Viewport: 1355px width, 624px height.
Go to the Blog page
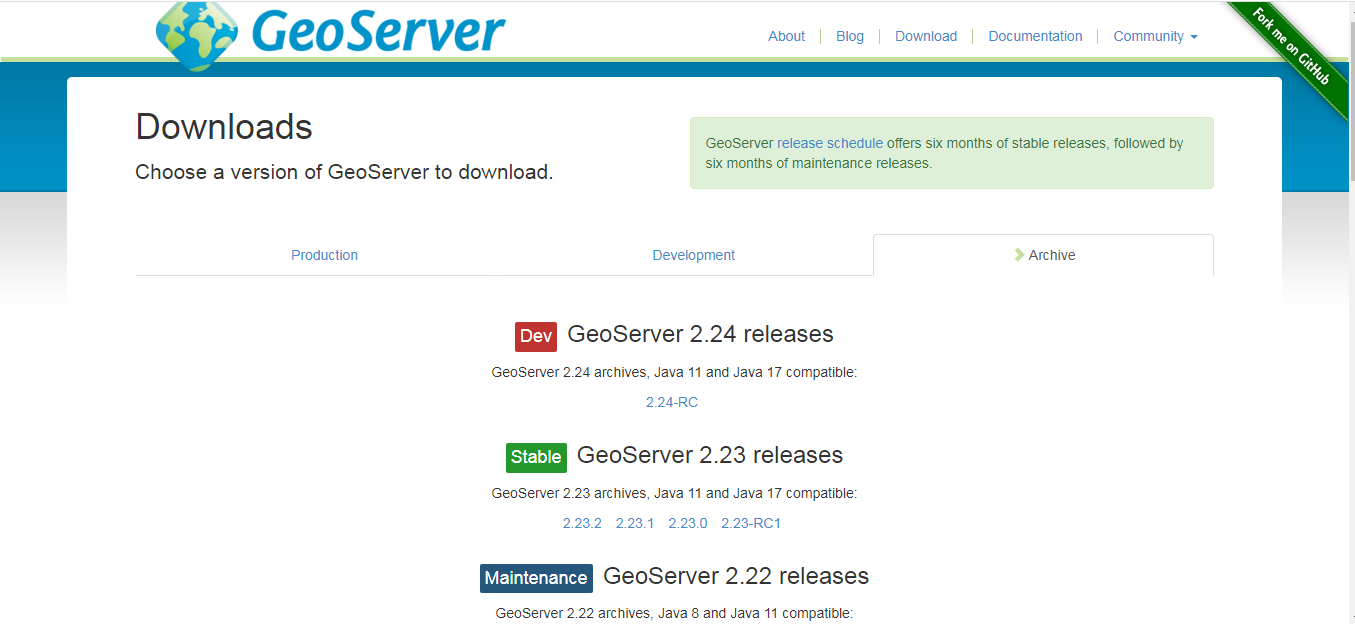850,36
